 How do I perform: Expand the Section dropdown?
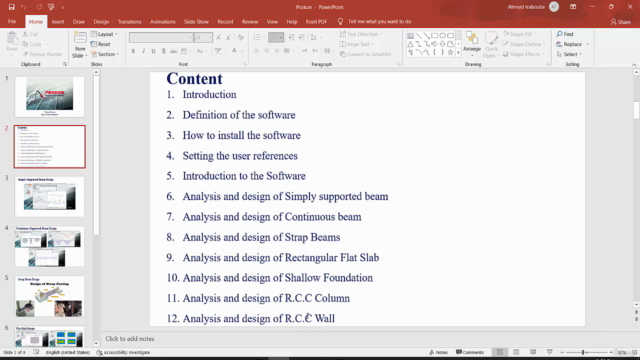(104, 54)
